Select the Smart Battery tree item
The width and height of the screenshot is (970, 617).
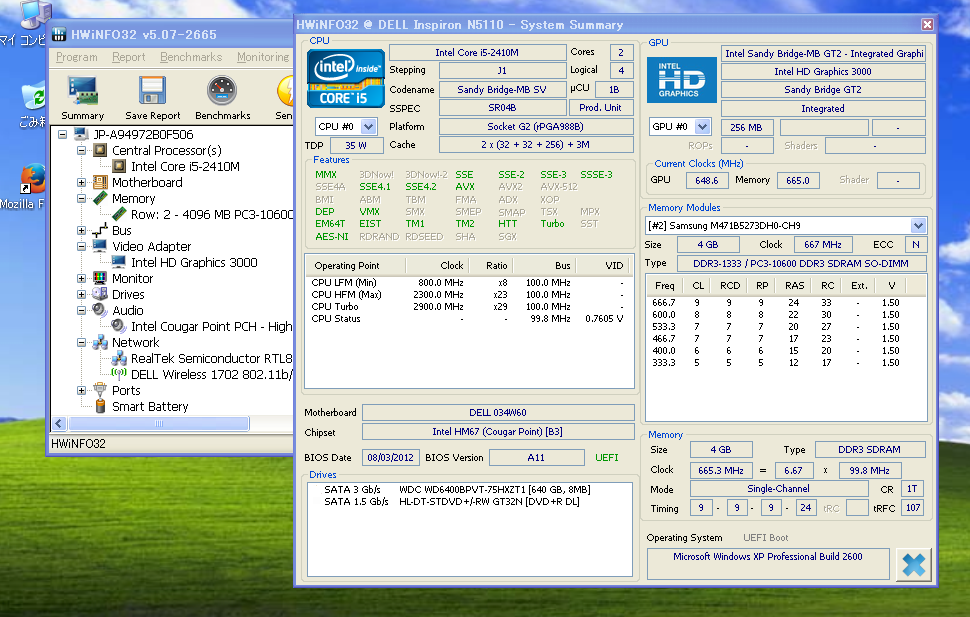tap(150, 407)
